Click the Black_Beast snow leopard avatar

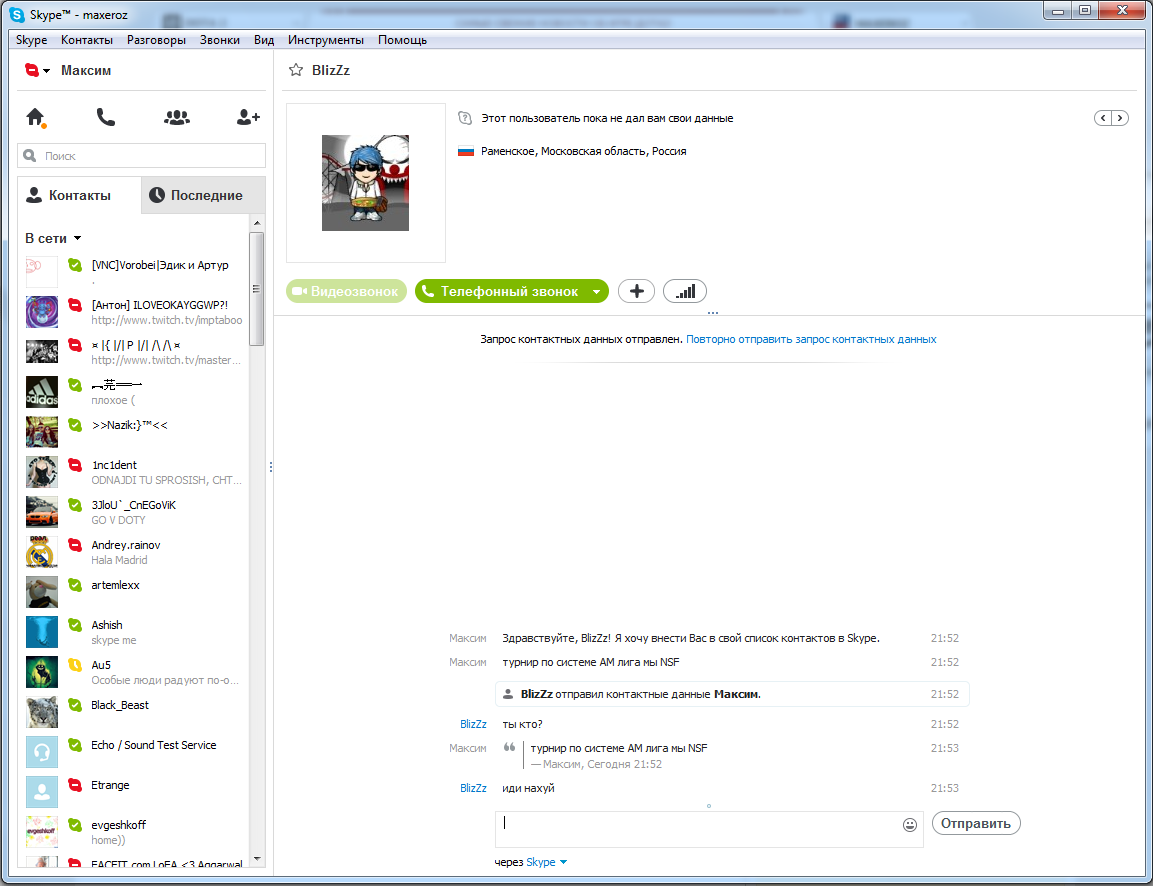click(x=42, y=712)
